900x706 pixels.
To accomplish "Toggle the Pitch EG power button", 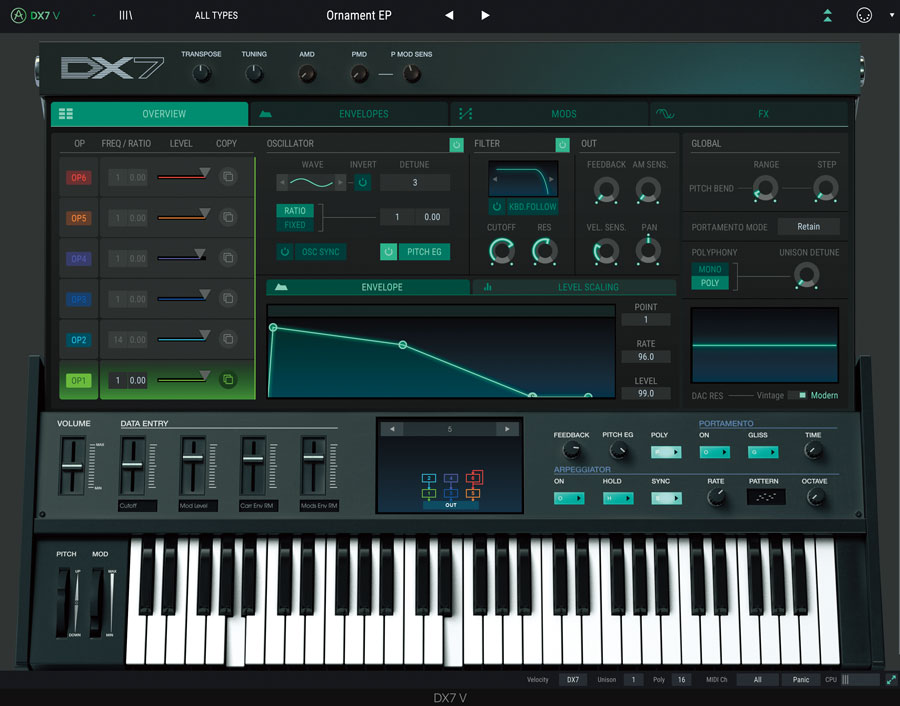I will [x=389, y=251].
